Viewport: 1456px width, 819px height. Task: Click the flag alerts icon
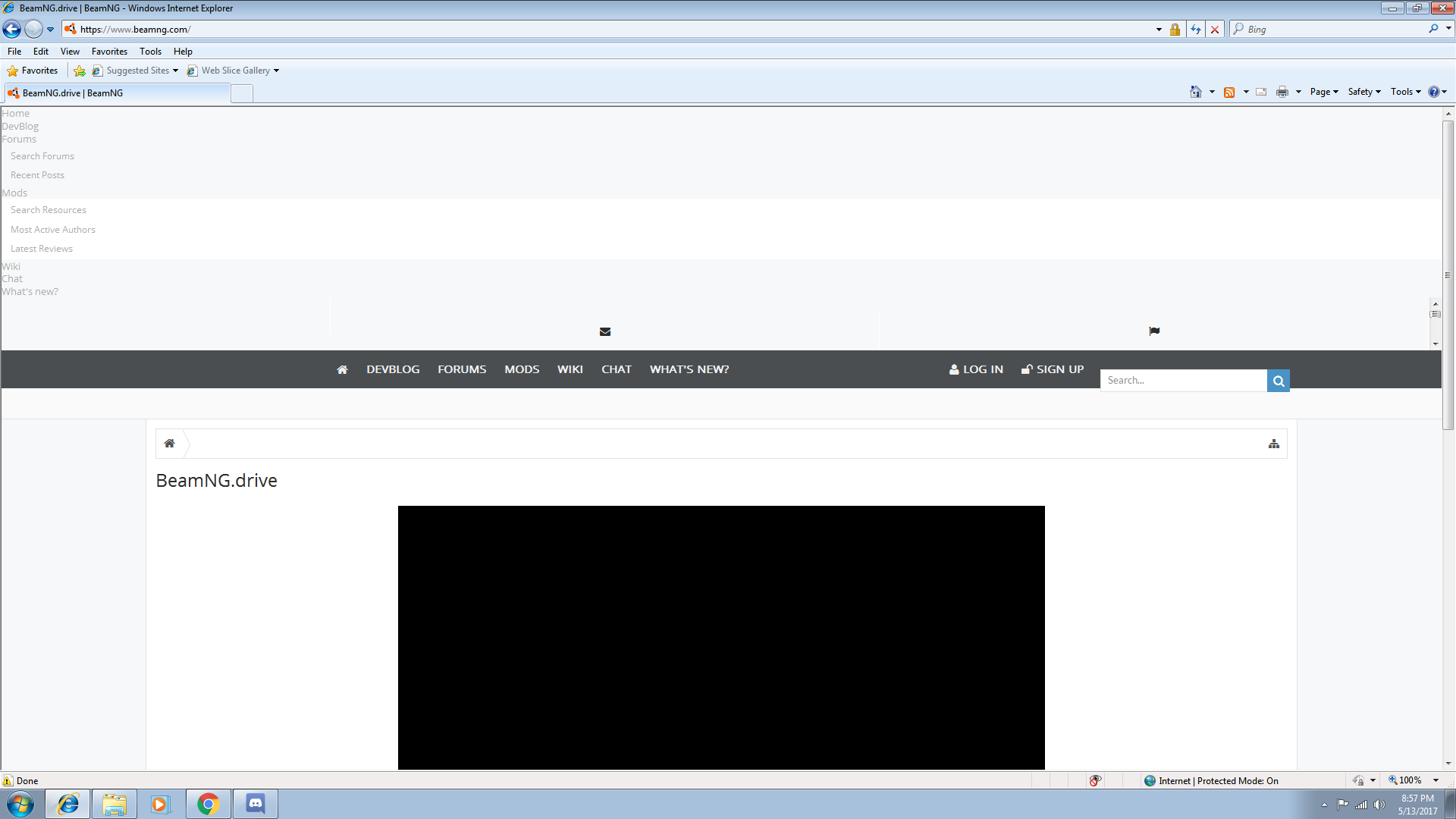[x=1154, y=331]
